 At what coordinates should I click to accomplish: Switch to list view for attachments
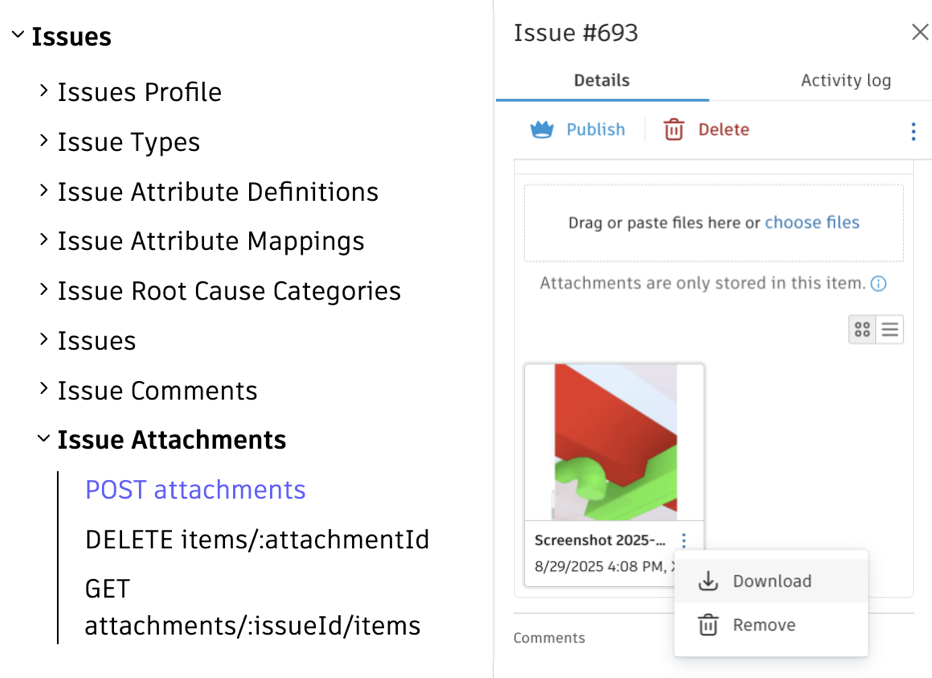889,329
